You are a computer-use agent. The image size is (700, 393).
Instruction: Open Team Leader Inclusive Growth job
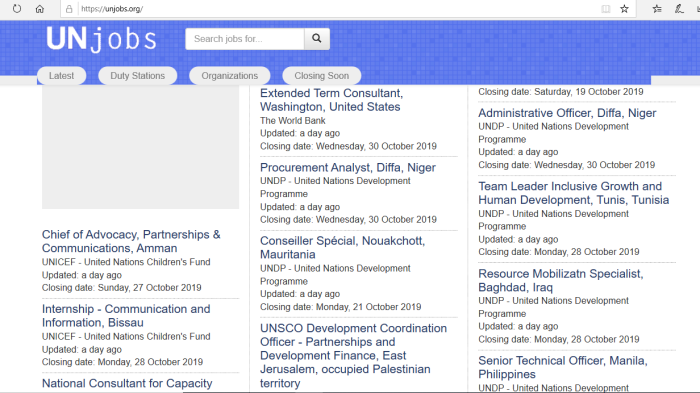coord(574,193)
